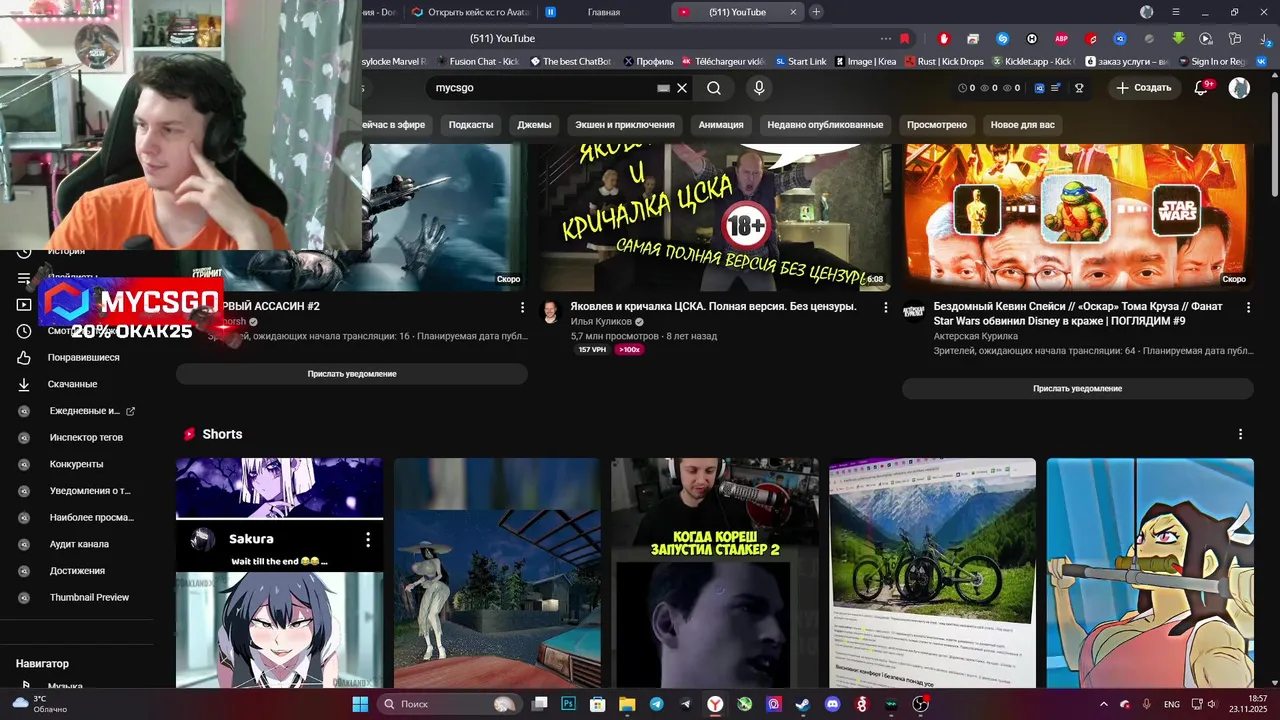1280x720 pixels.
Task: Click the ABP Adblock Plus extension icon
Action: pos(1061,39)
